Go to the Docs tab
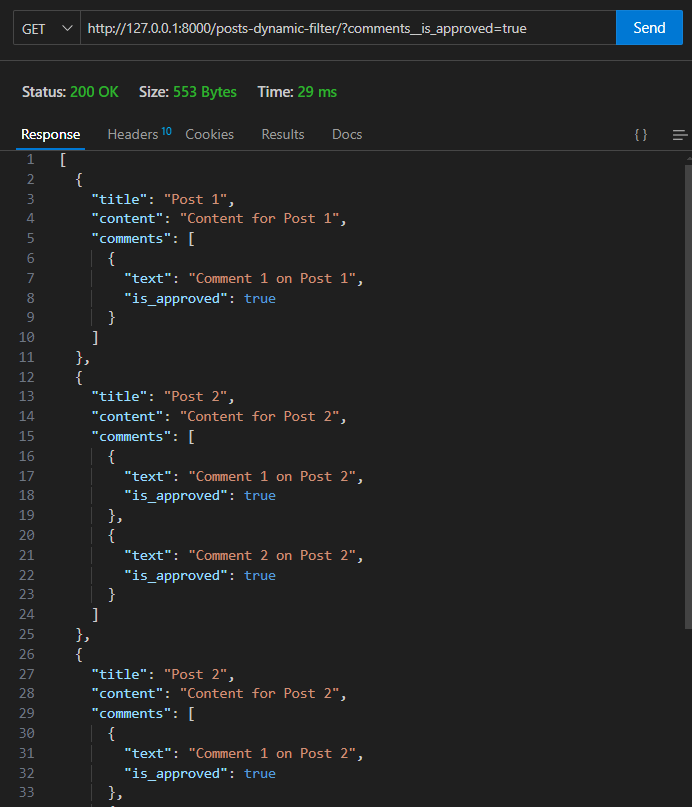692x807 pixels. tap(347, 134)
